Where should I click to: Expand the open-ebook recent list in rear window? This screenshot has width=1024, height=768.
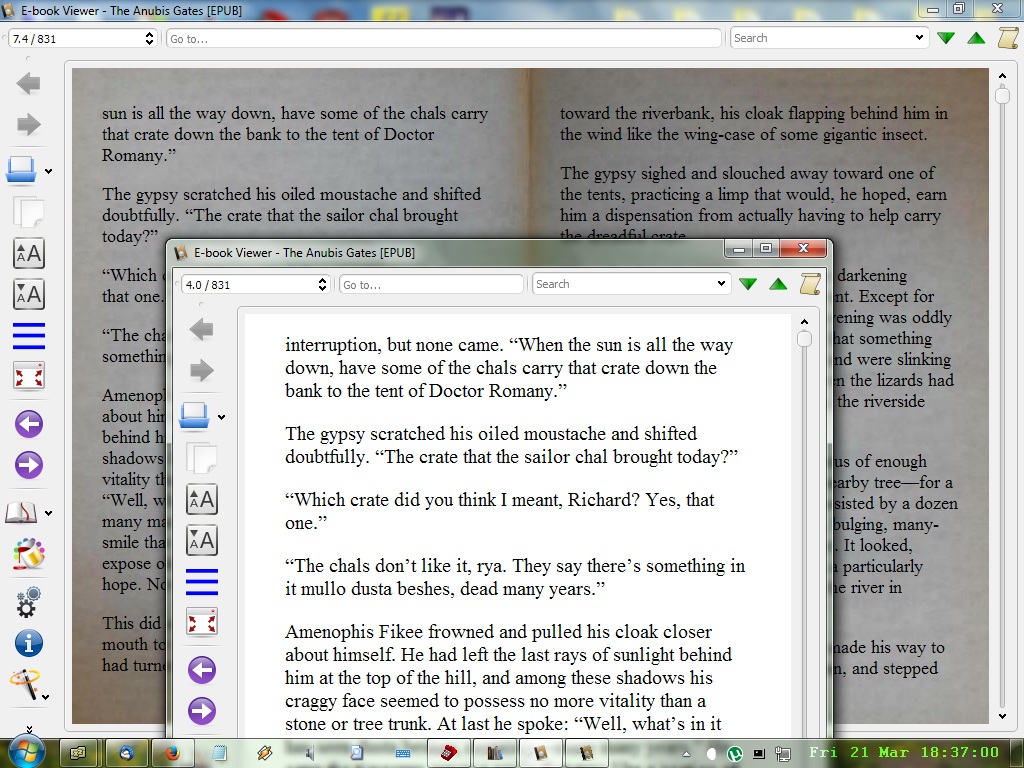[48, 172]
